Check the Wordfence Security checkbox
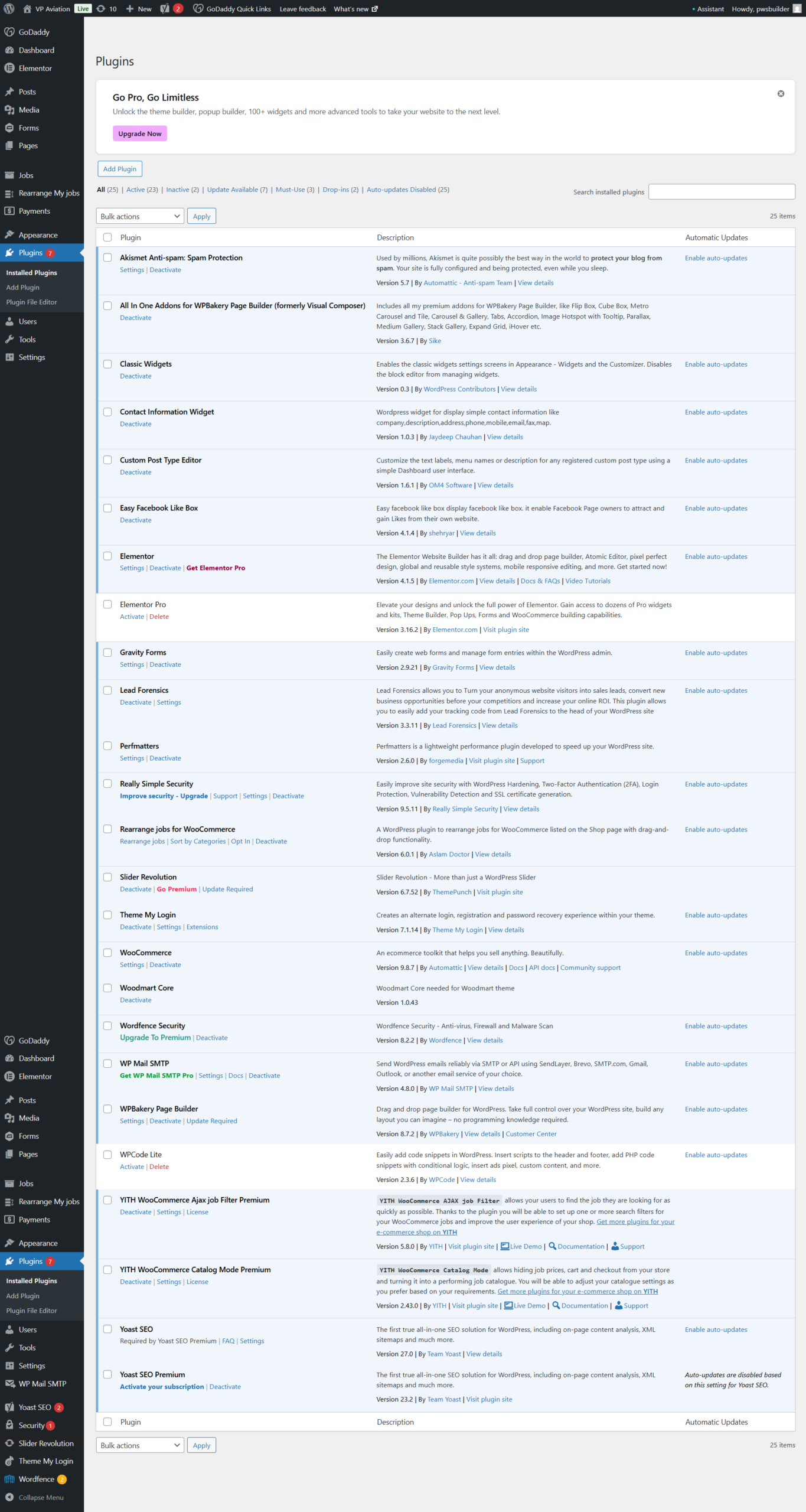Image resolution: width=806 pixels, height=1512 pixels. click(107, 1026)
